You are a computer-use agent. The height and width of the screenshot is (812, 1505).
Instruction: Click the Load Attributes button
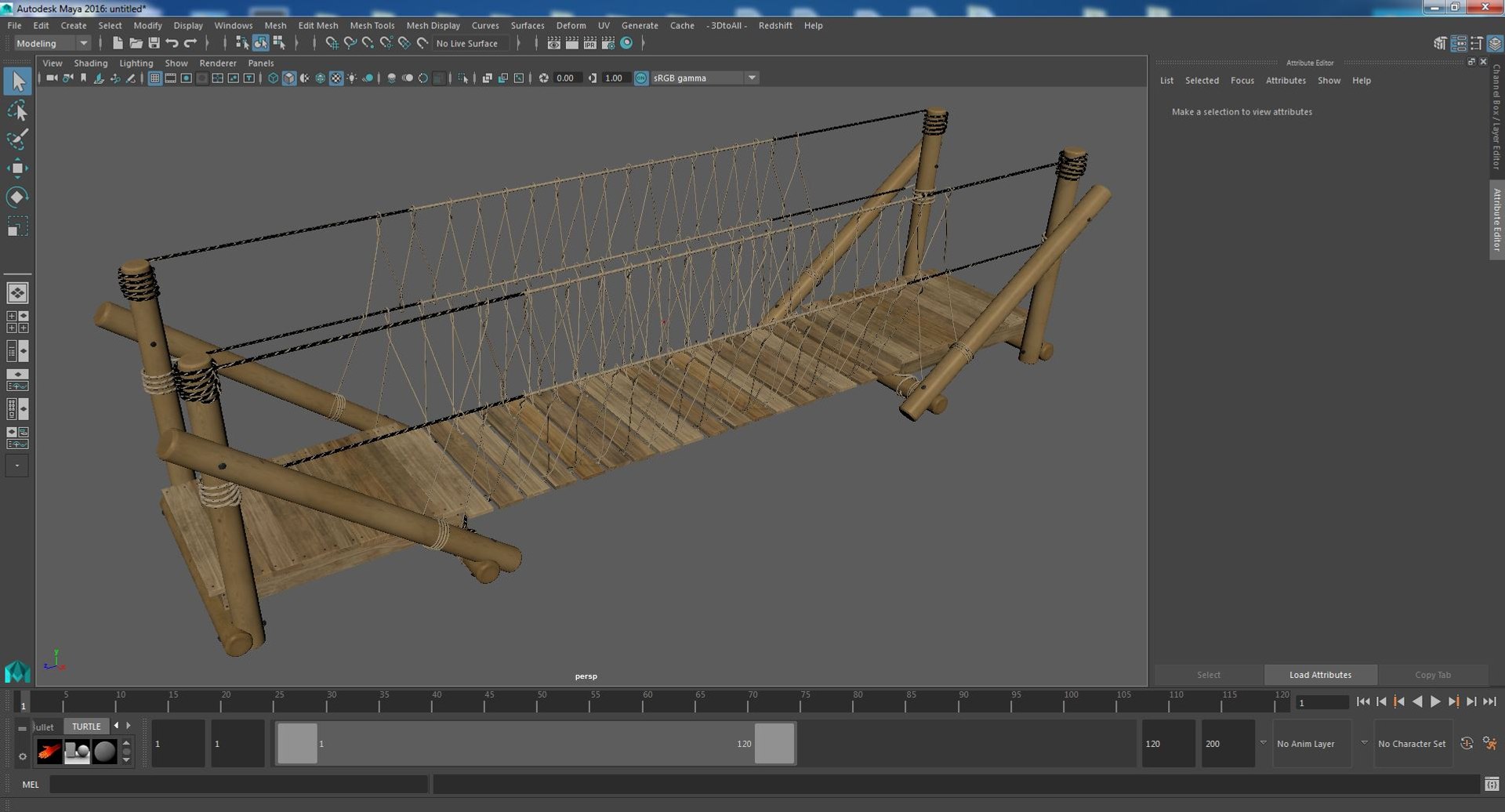[x=1320, y=675]
